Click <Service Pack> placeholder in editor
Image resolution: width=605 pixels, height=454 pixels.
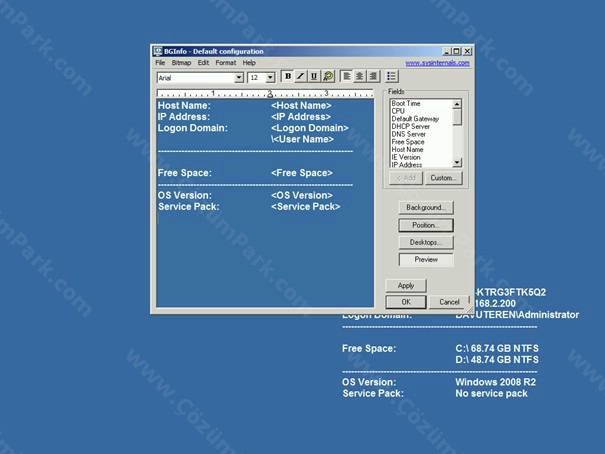(x=306, y=207)
